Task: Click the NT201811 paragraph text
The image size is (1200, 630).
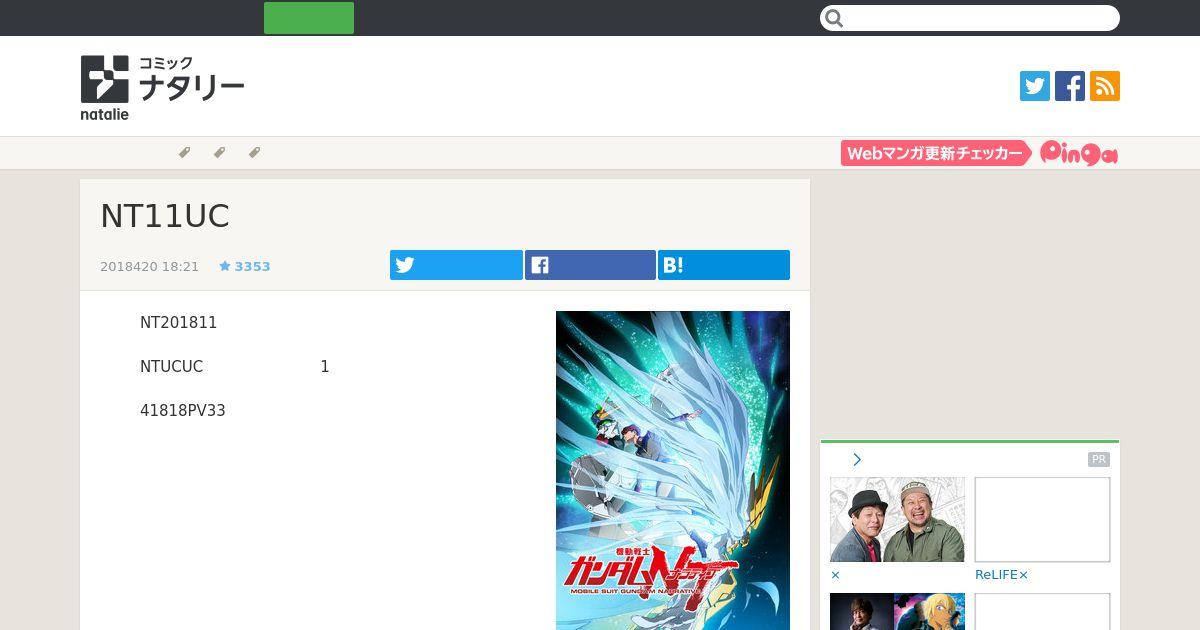Action: pos(179,323)
